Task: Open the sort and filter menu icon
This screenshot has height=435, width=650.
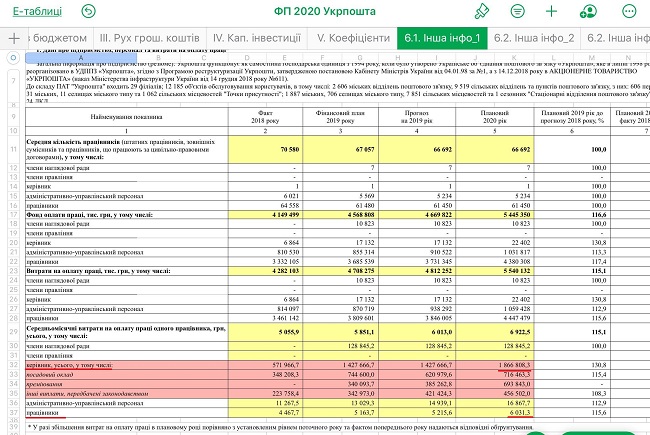Action: pos(518,12)
